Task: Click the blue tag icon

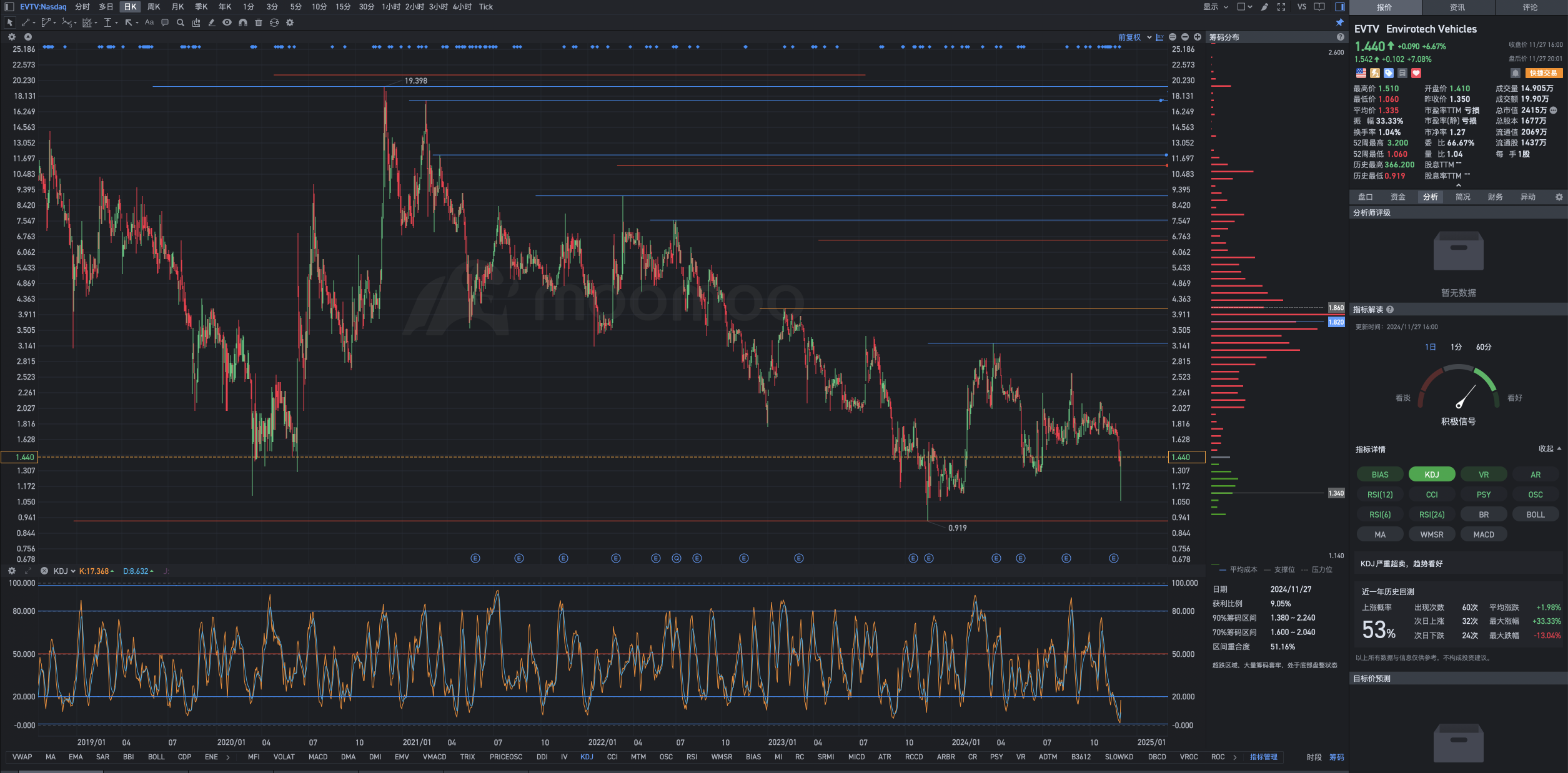Action: (x=1389, y=73)
